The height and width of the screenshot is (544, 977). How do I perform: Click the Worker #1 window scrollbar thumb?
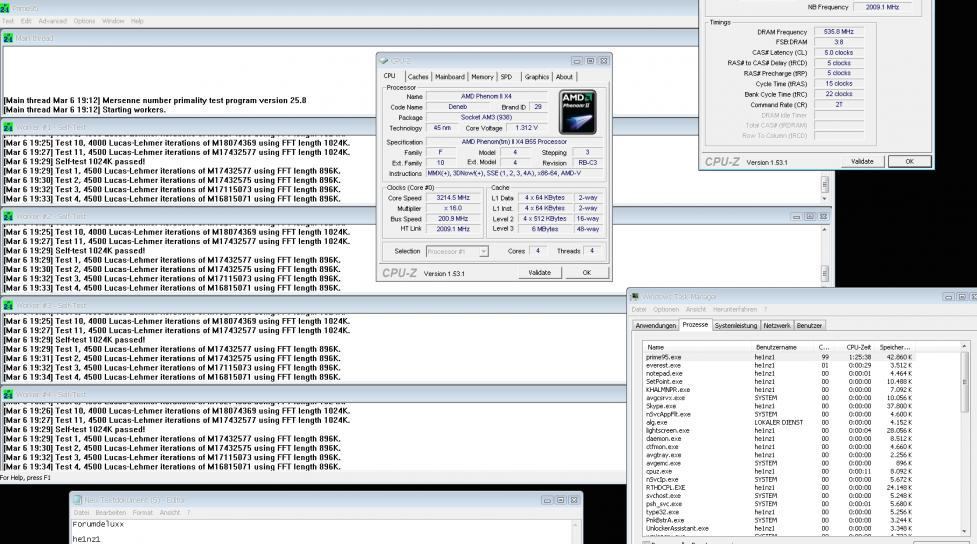pyautogui.click(x=824, y=184)
